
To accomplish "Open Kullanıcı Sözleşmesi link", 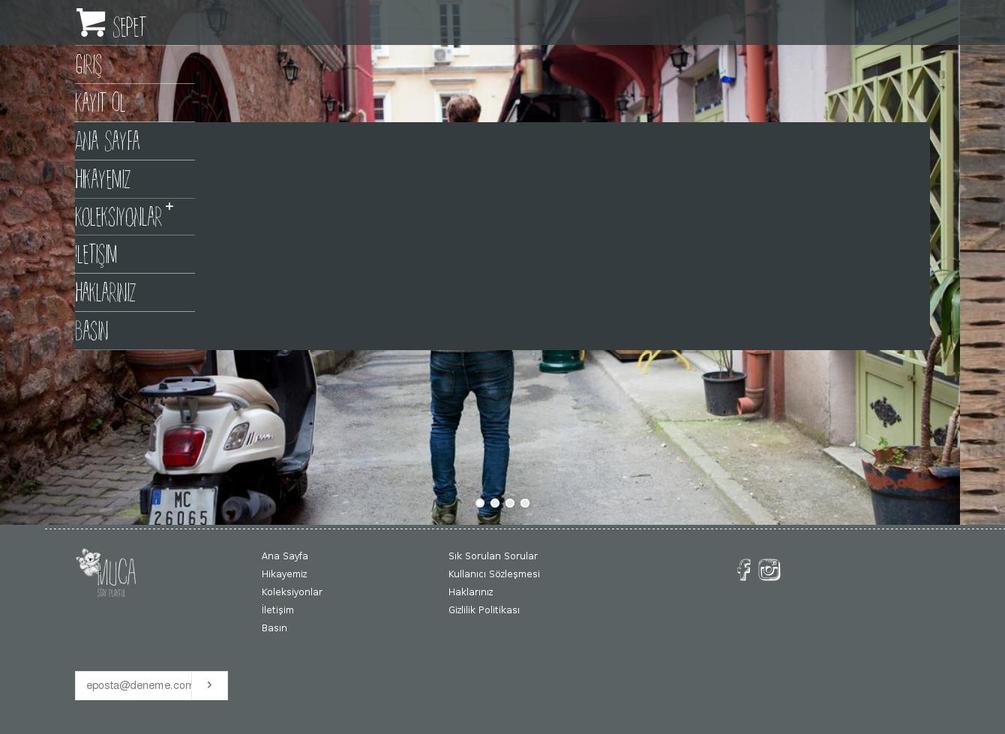I will [494, 574].
